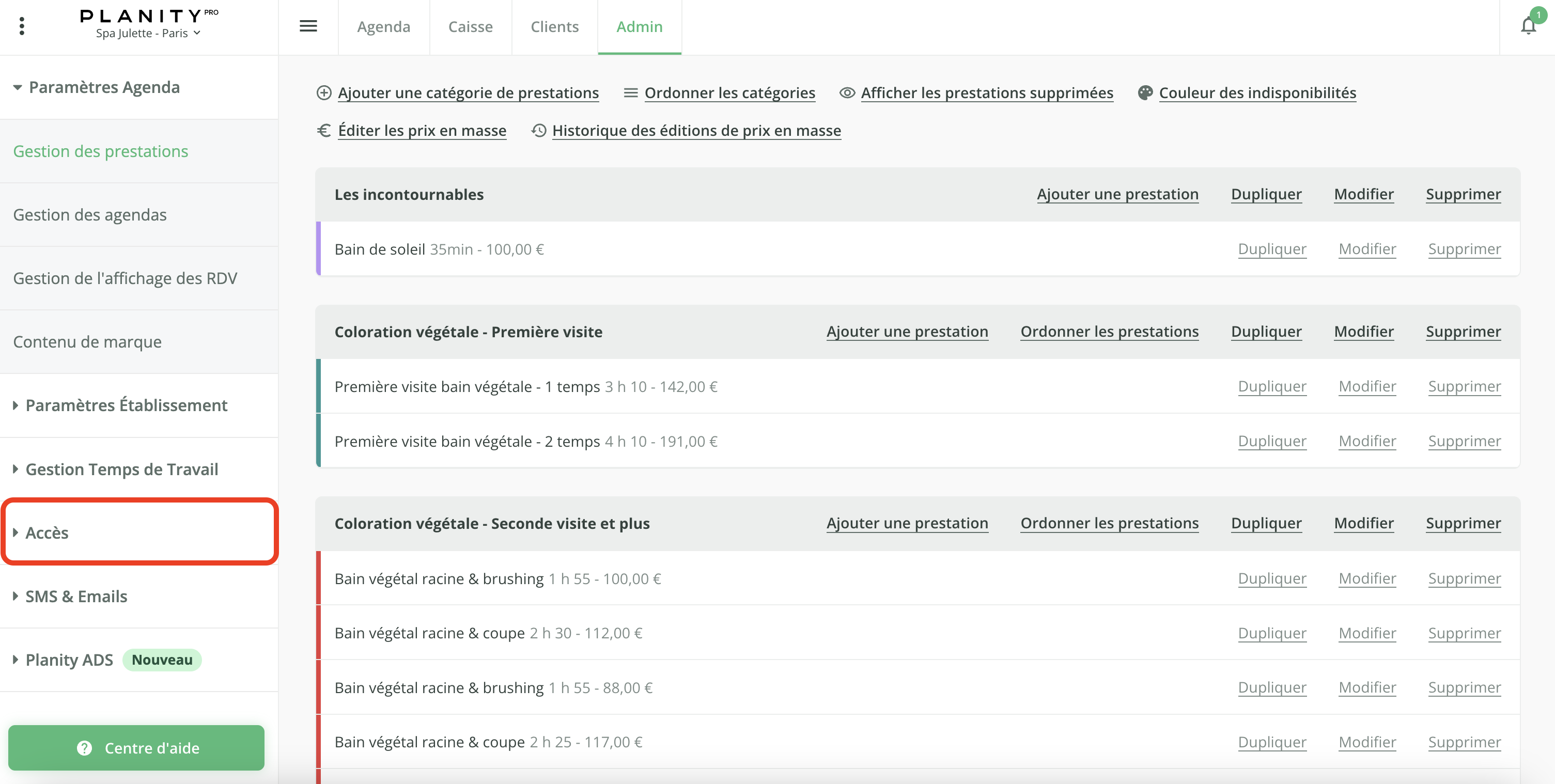Screen dimensions: 1555x784
Task: Switch to the Caisse tab
Action: 470,26
